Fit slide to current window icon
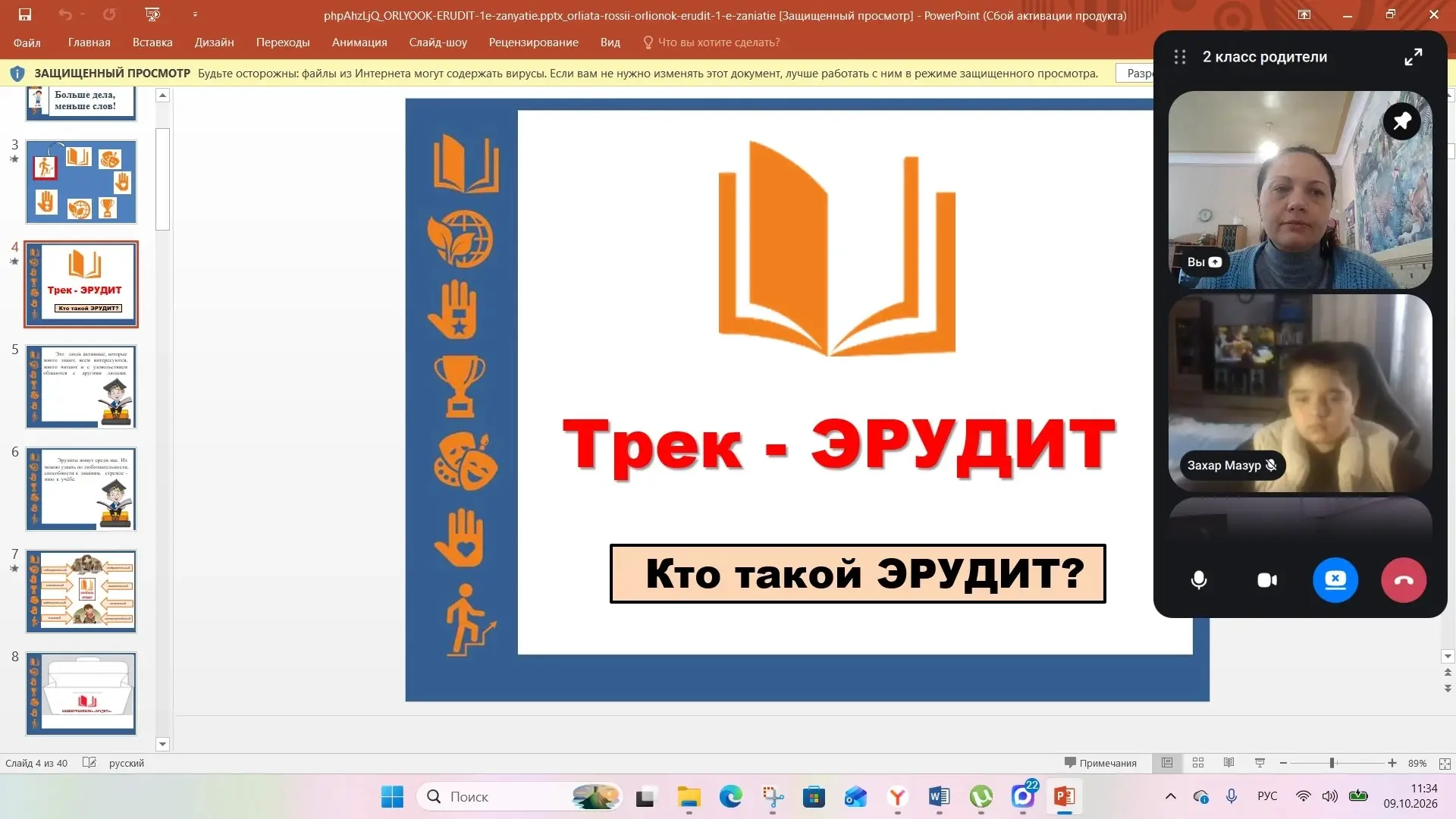This screenshot has width=1456, height=819. (x=1445, y=763)
